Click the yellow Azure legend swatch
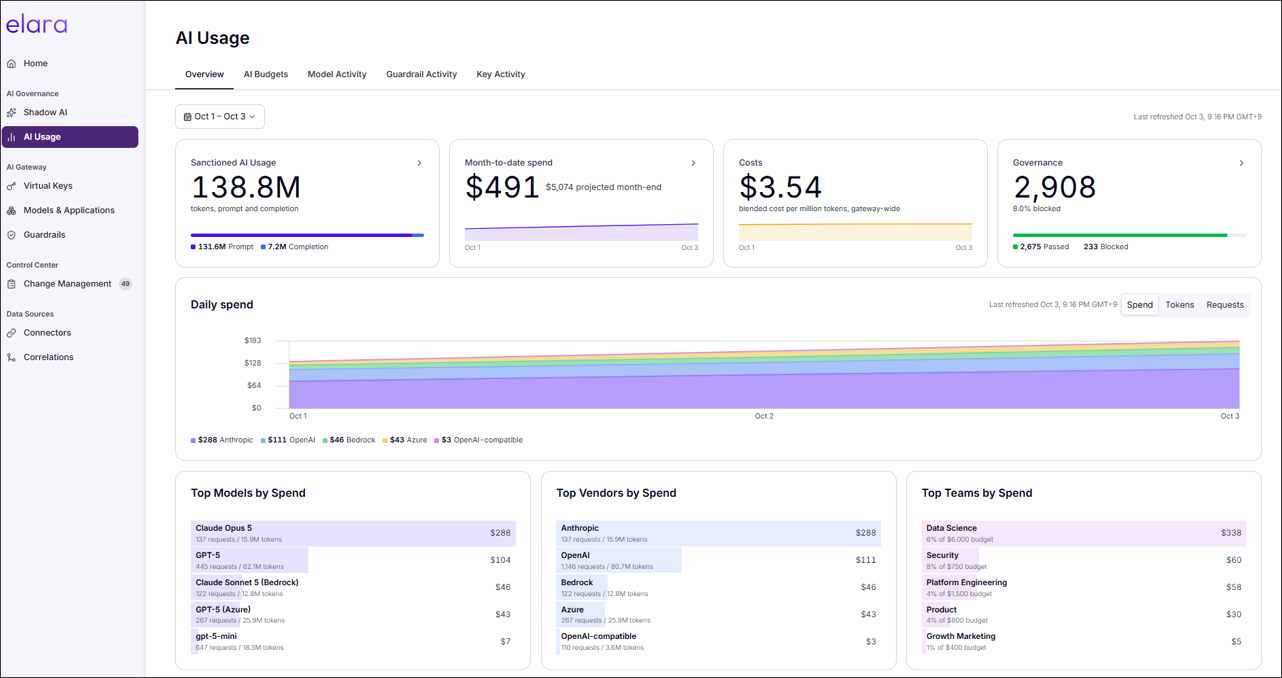 coord(385,440)
